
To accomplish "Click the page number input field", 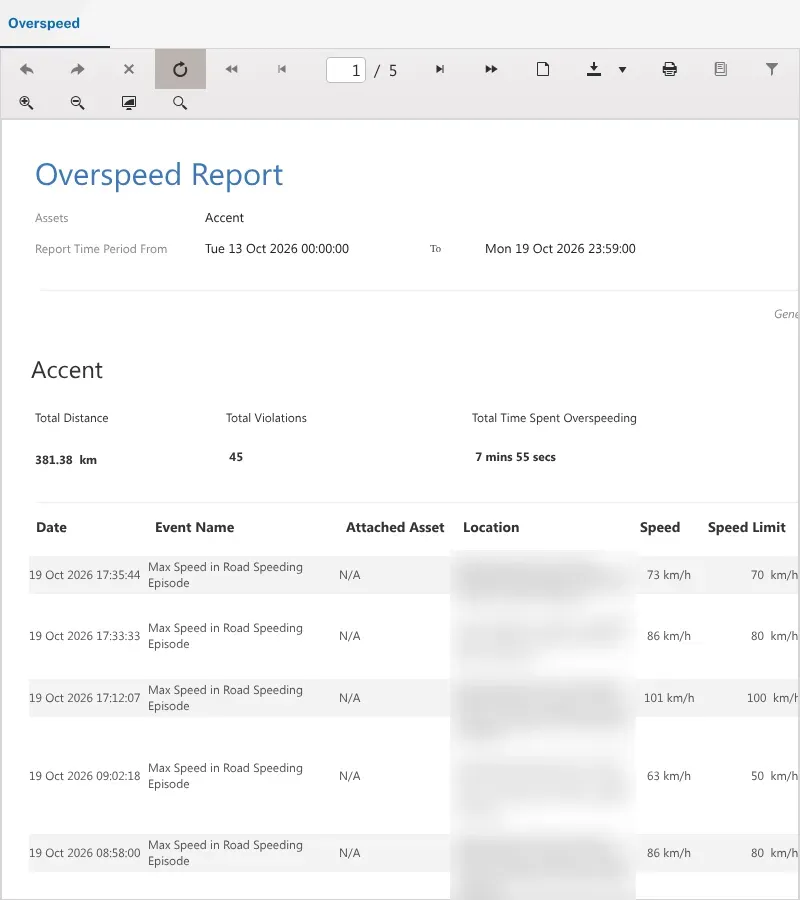I will (345, 70).
